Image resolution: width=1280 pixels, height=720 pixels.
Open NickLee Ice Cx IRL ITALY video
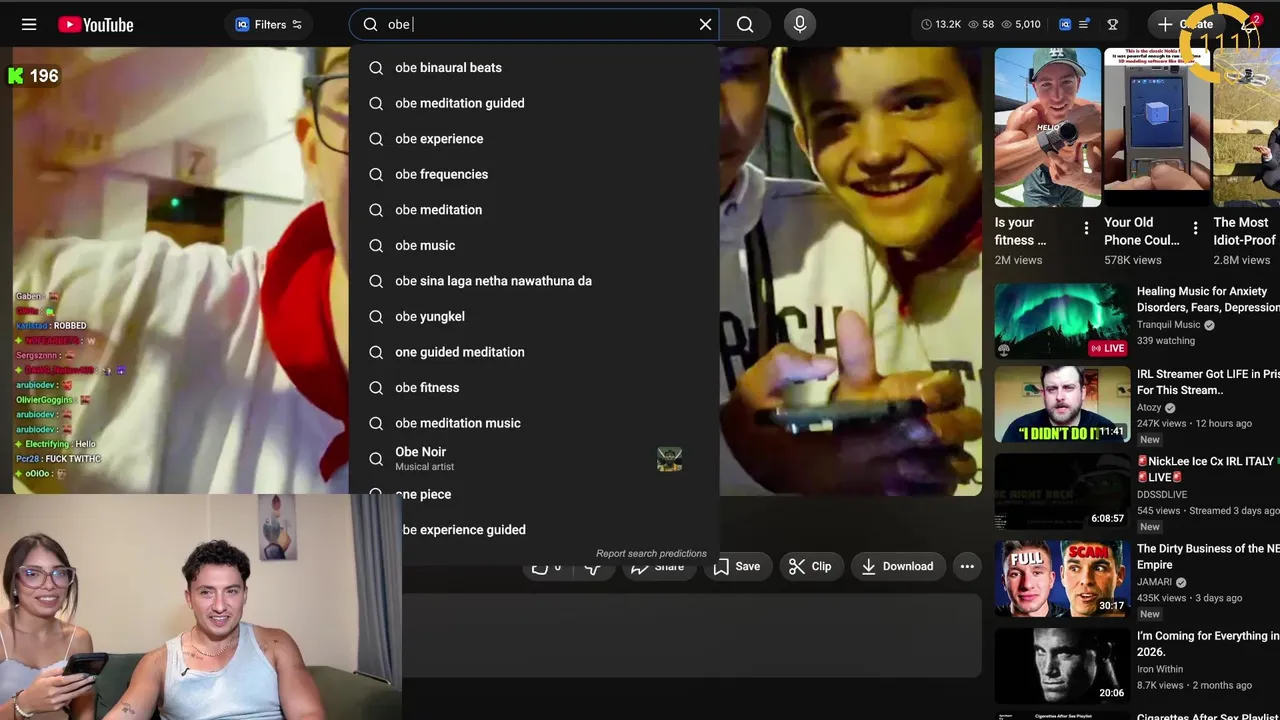[1208, 469]
